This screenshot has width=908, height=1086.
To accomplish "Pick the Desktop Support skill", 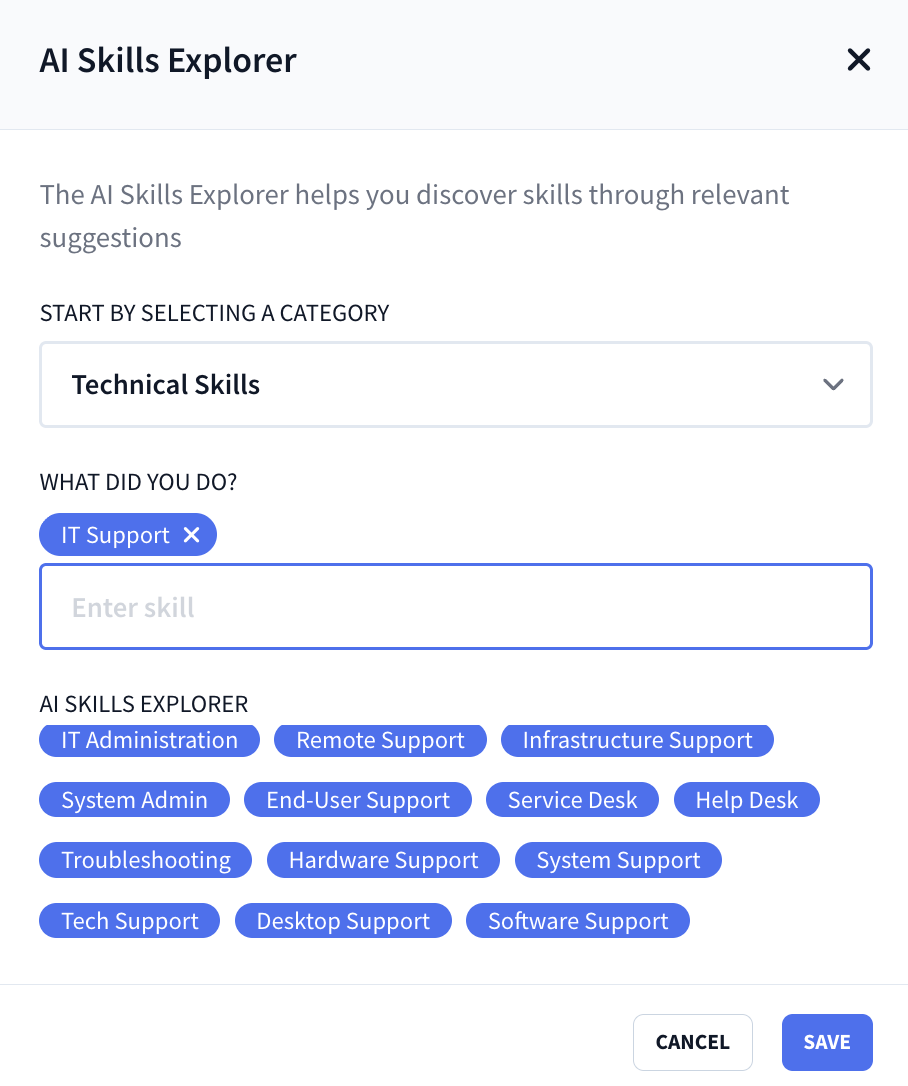I will [343, 920].
